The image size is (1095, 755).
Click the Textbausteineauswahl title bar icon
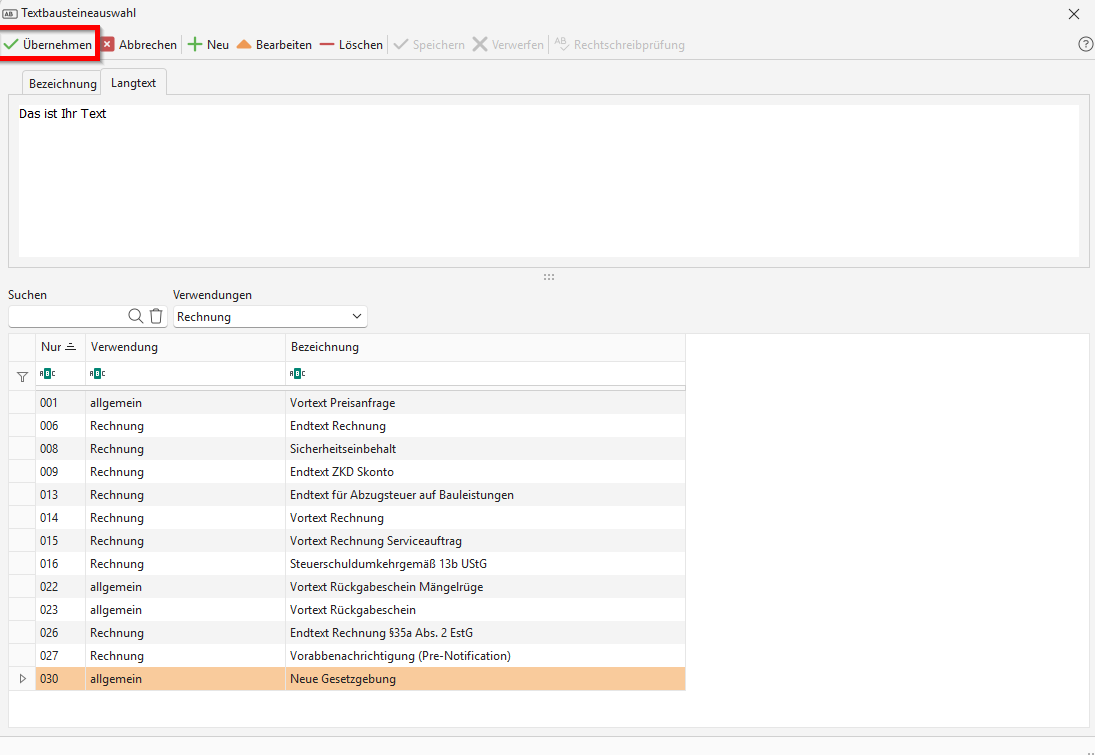pyautogui.click(x=10, y=14)
